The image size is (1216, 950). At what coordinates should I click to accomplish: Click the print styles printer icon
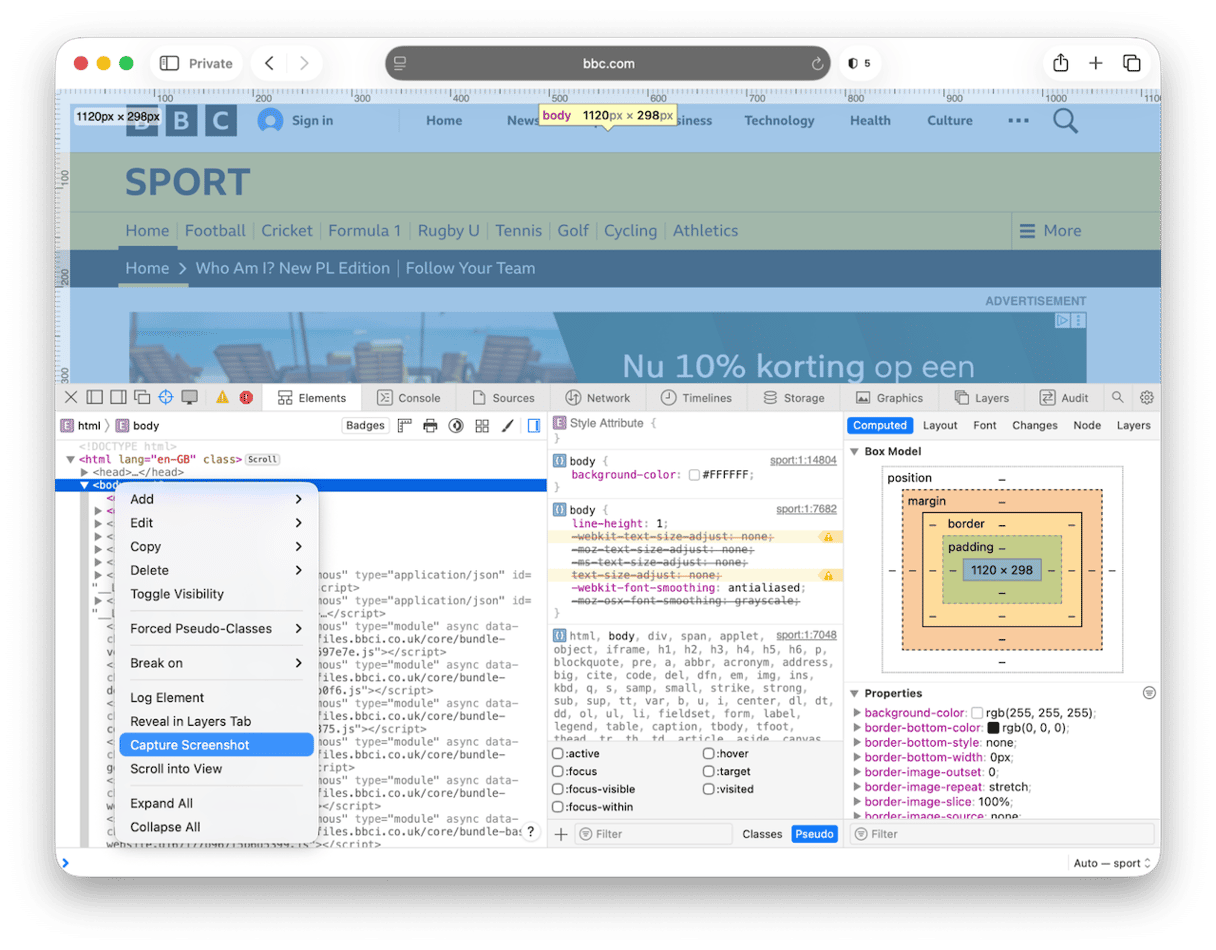click(430, 425)
